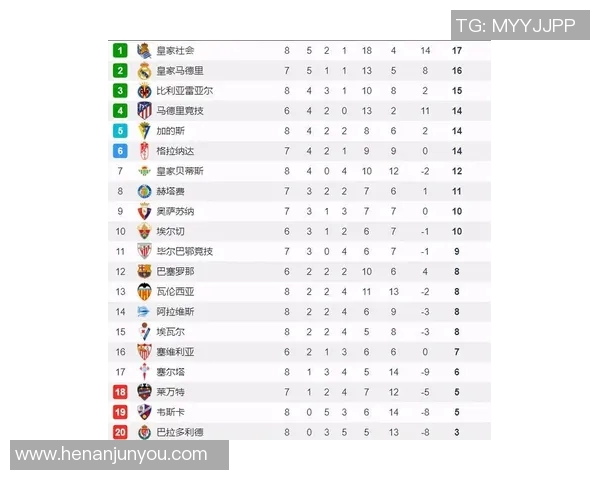Click the Real Sociedad (皇家社会) crest icon
The image size is (600, 480).
point(144,50)
